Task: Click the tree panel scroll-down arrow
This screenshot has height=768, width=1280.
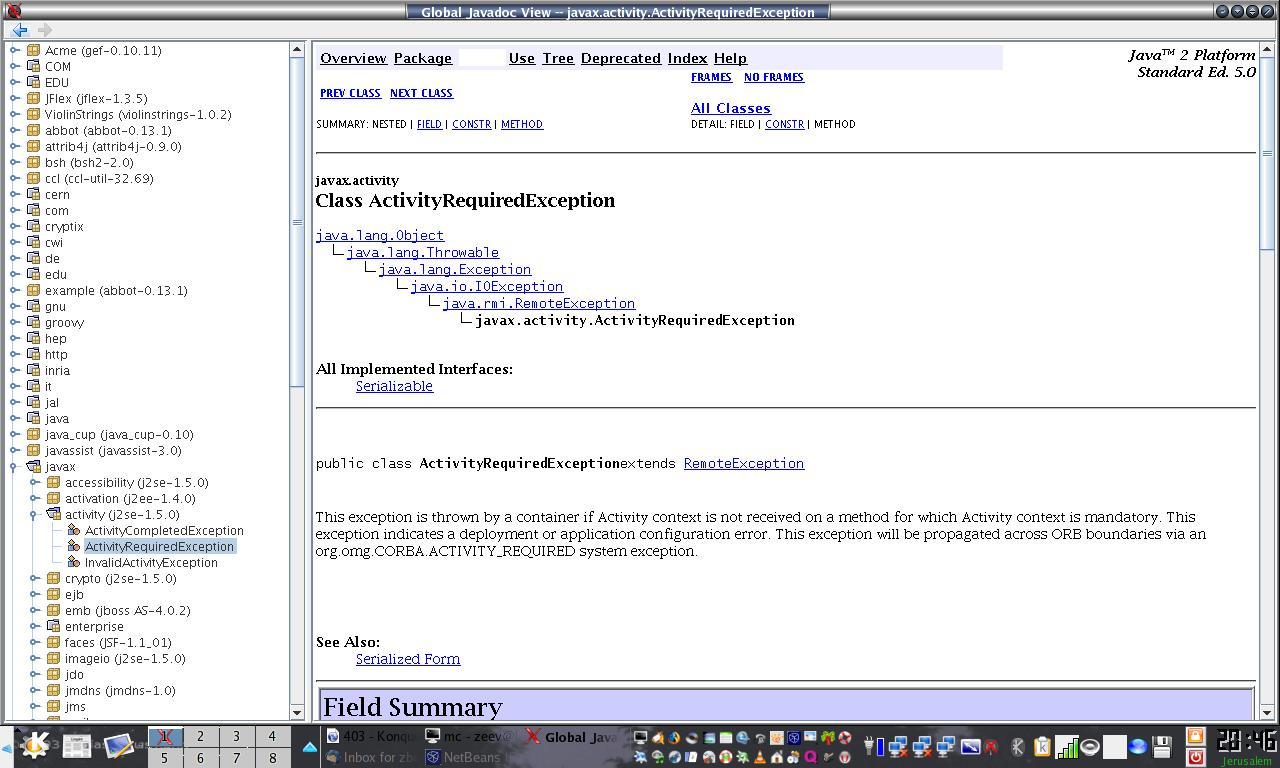Action: point(297,712)
